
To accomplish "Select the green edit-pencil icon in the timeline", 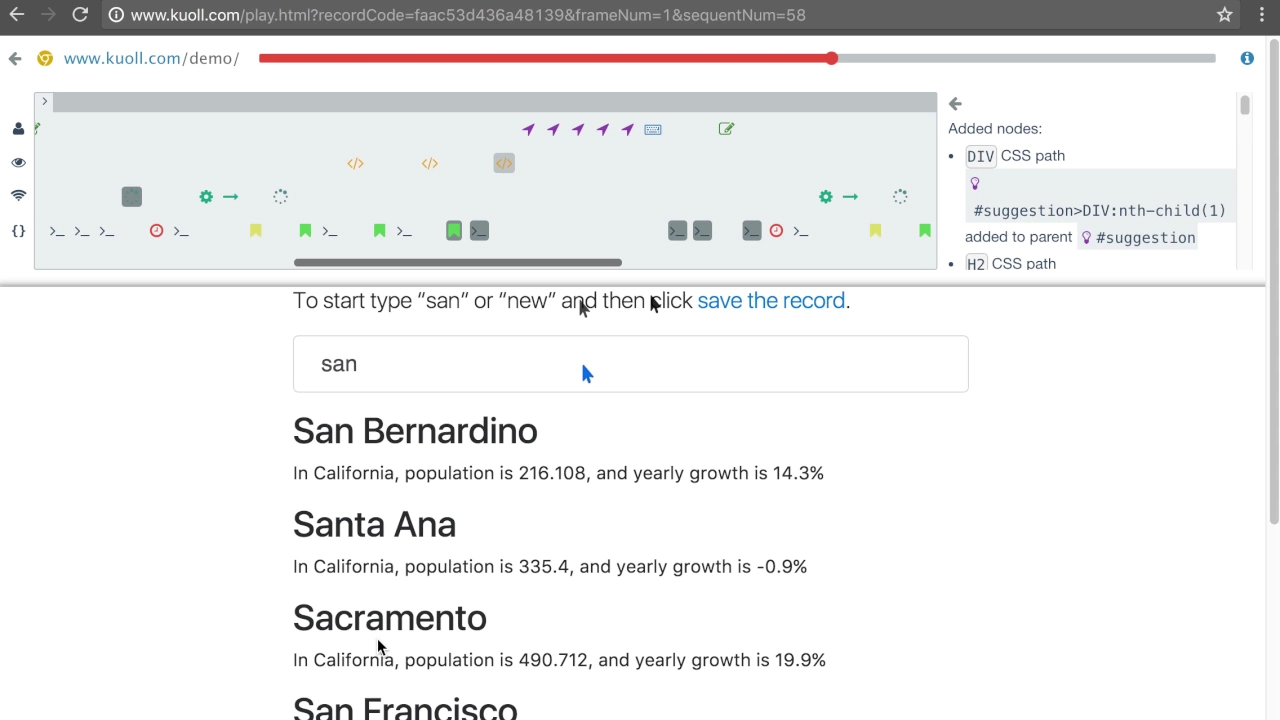I will (x=726, y=129).
